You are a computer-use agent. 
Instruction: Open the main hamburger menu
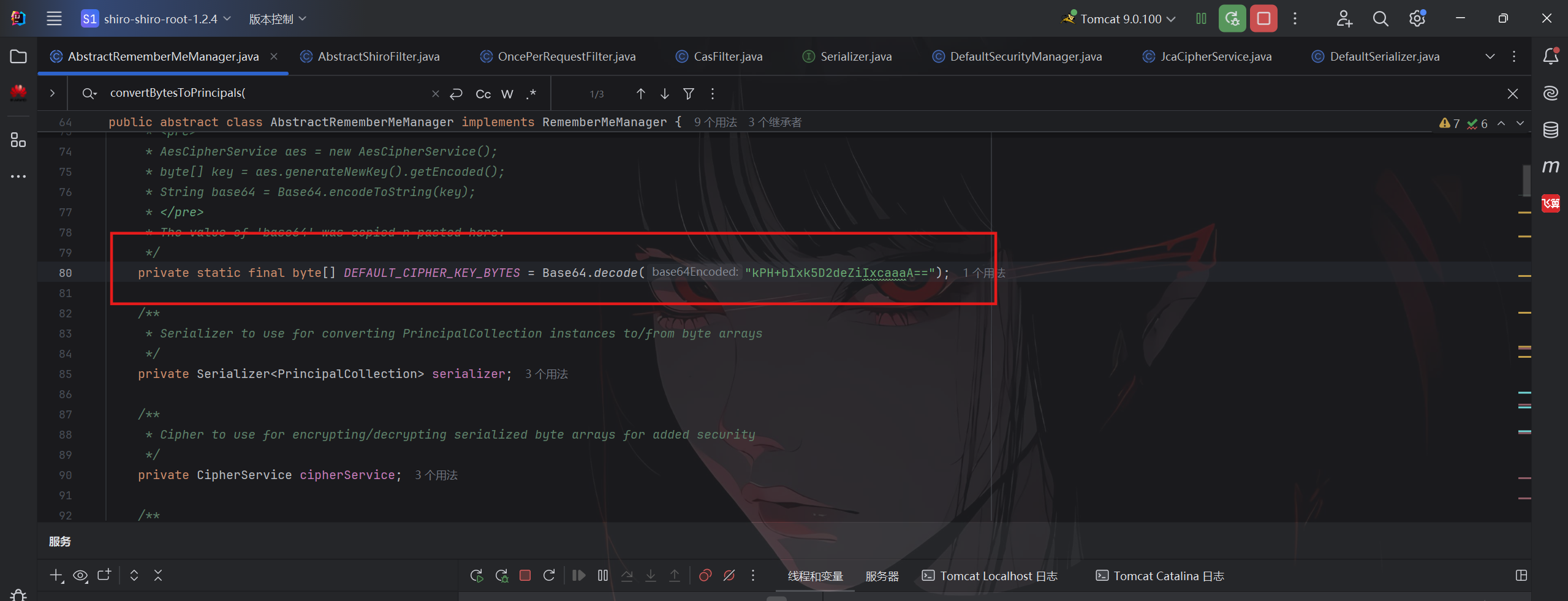pos(54,18)
